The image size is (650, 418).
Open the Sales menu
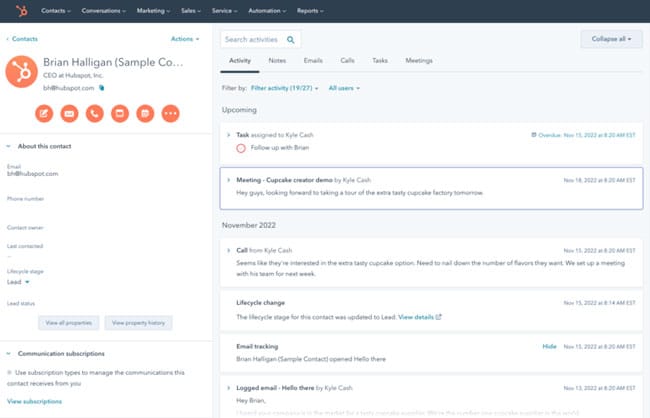(x=191, y=11)
